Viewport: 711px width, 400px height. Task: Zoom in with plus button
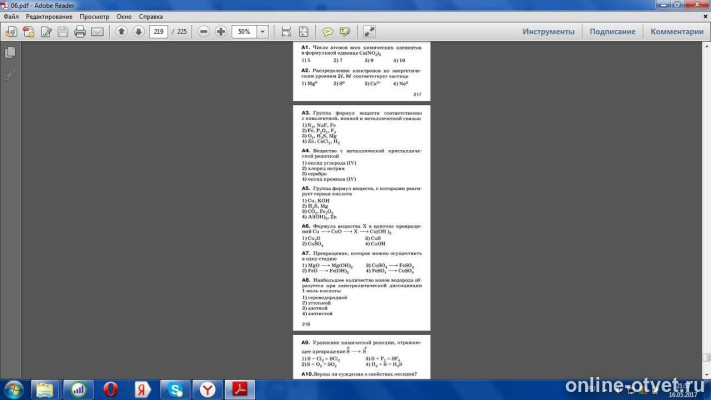coord(221,32)
